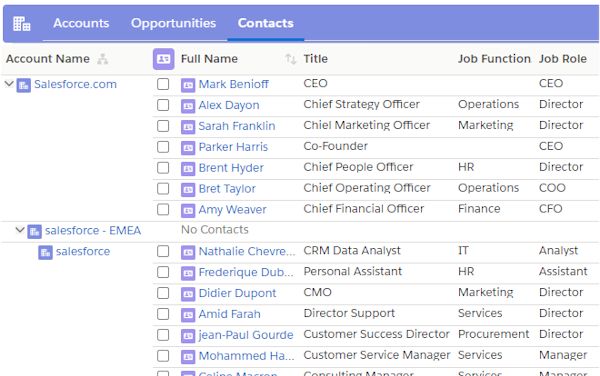This screenshot has height=376, width=600.
Task: Select the Amy Weaver checkbox
Action: pyautogui.click(x=163, y=209)
